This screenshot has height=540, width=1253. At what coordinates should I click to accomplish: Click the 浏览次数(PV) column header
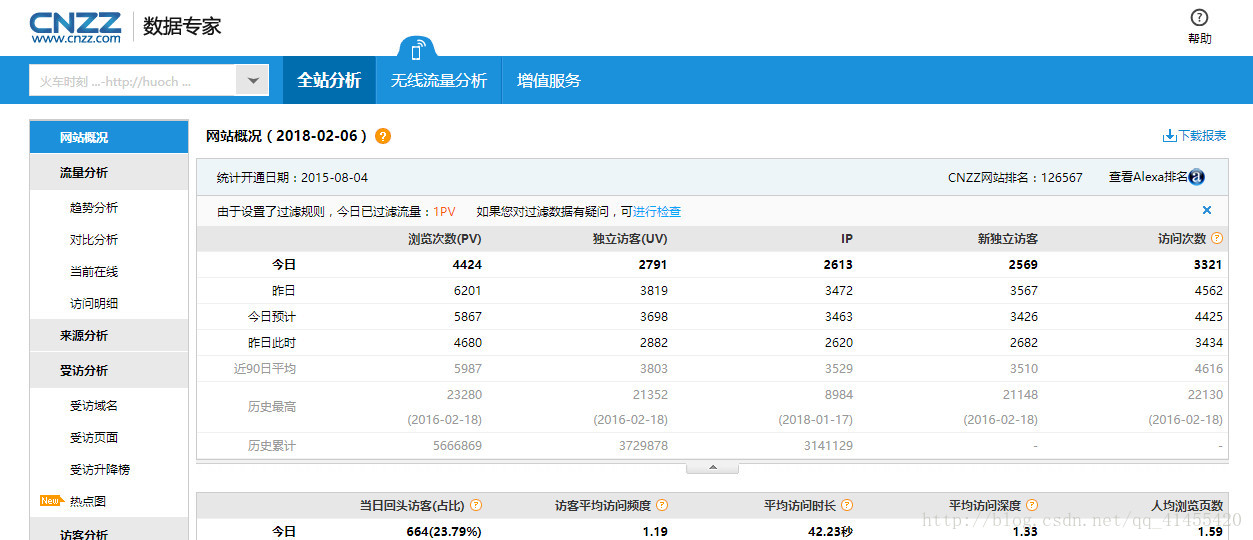[x=445, y=239]
